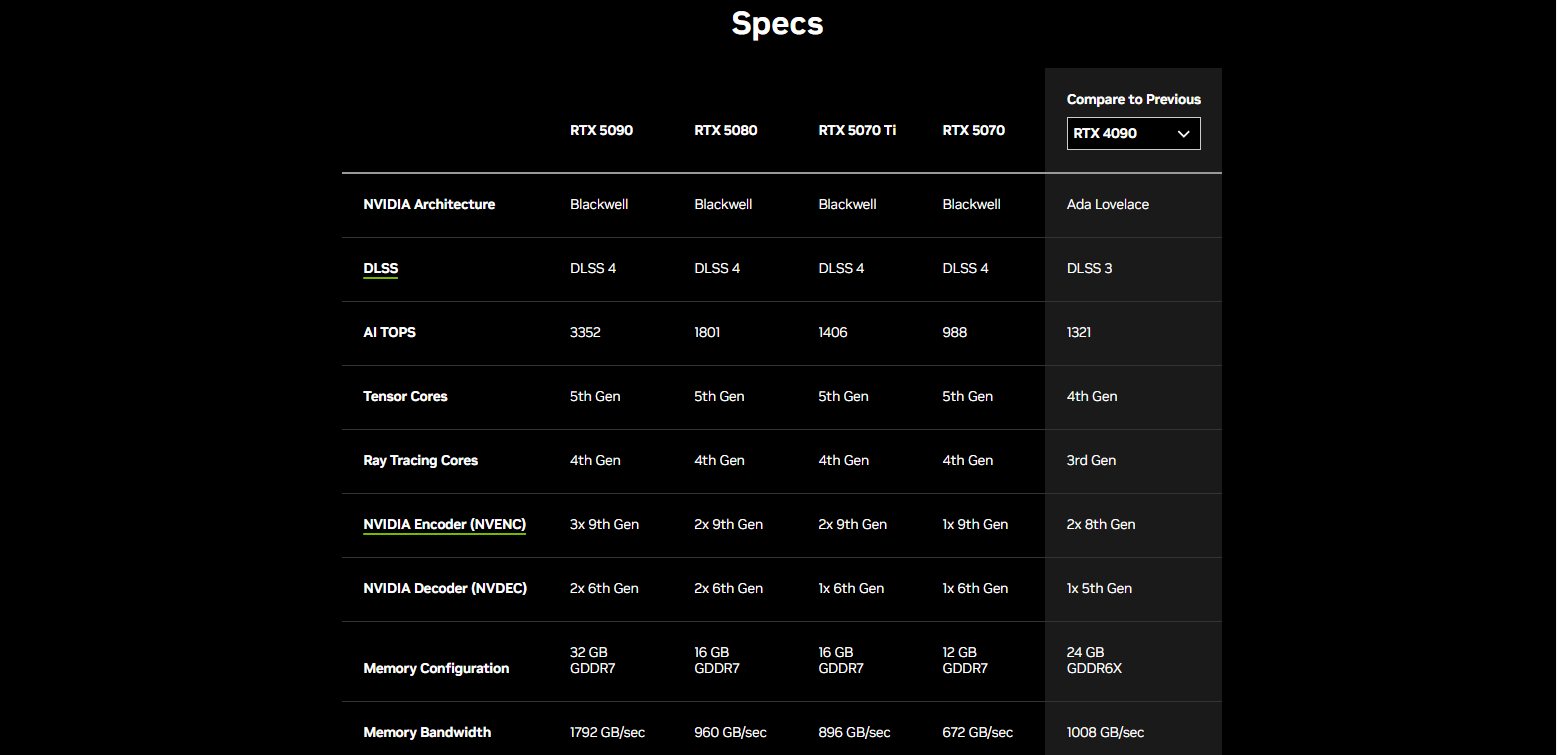Open the NVIDIA Encoder (NVENC) link
The width and height of the screenshot is (1557, 755).
click(x=444, y=524)
